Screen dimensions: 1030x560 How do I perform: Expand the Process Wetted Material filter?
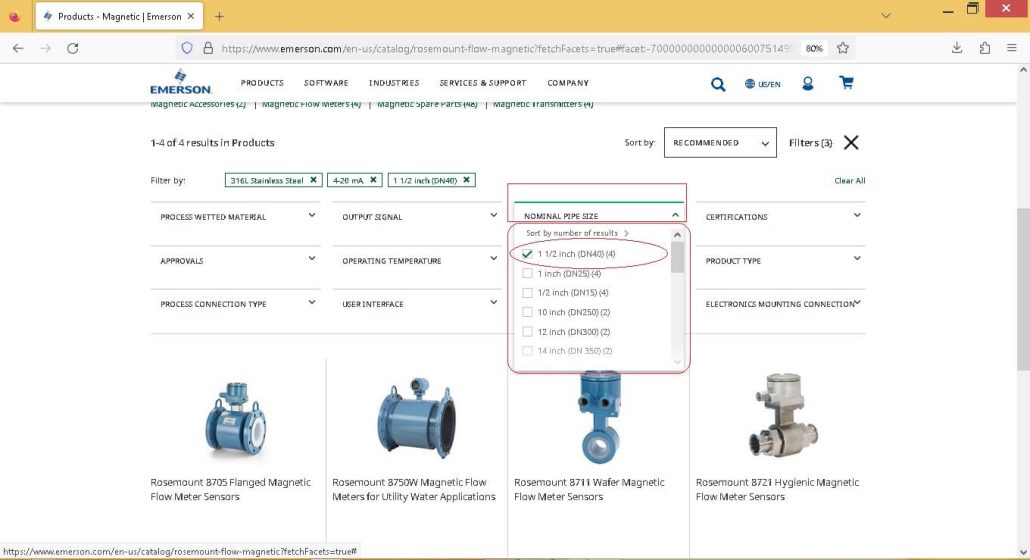[236, 217]
